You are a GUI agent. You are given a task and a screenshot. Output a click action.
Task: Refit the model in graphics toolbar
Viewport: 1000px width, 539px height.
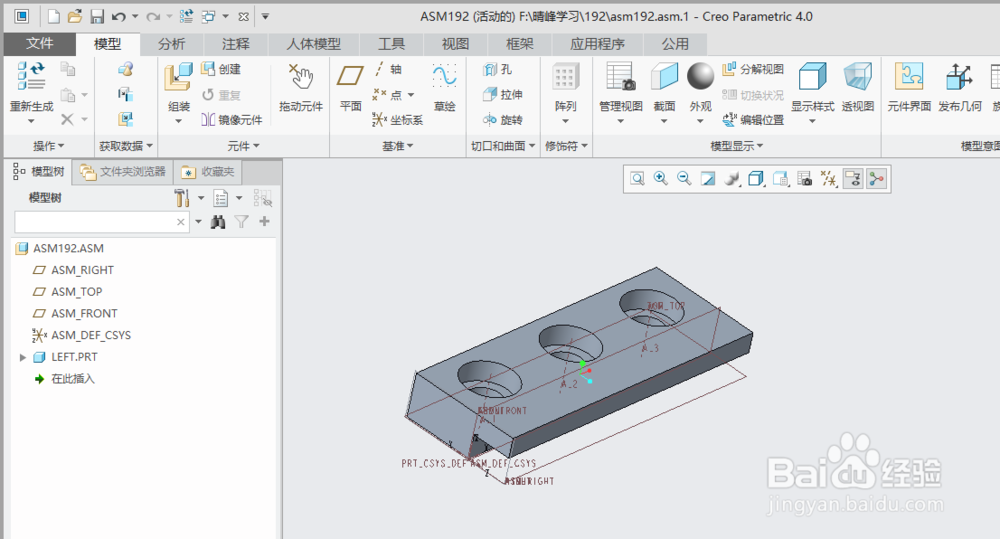[636, 179]
